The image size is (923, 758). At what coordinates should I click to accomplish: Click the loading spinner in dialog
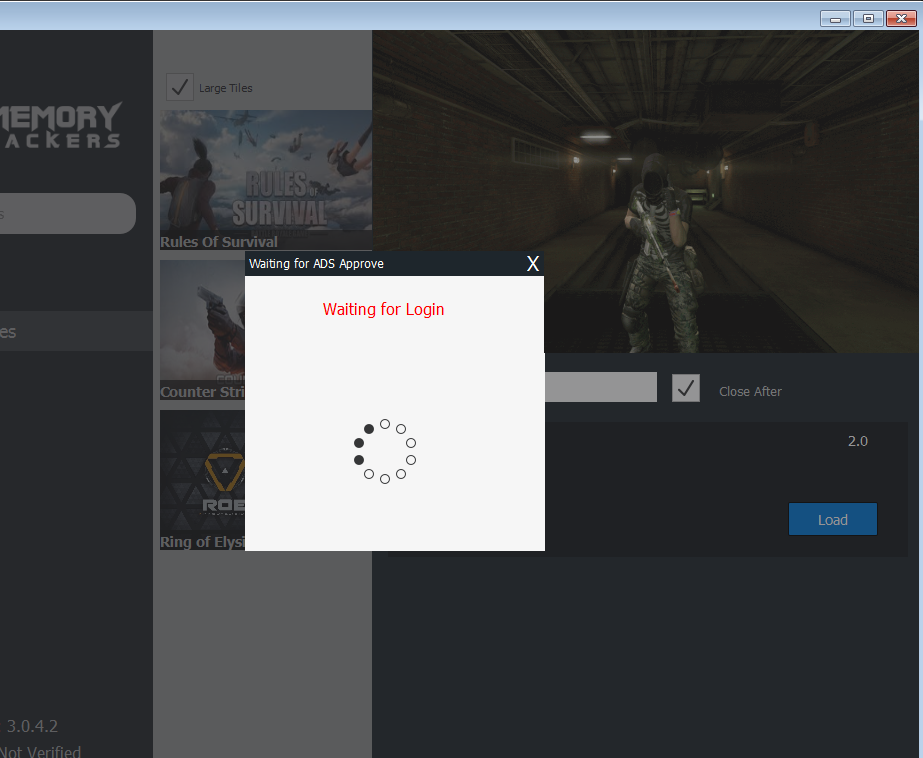click(x=385, y=451)
